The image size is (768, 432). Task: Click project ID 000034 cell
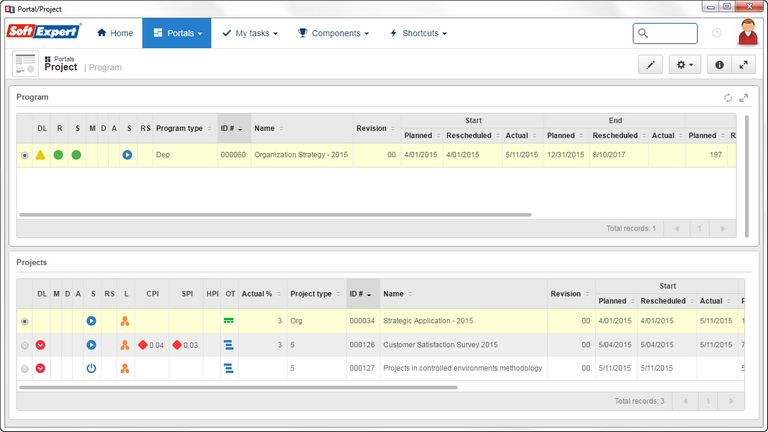[x=363, y=321]
